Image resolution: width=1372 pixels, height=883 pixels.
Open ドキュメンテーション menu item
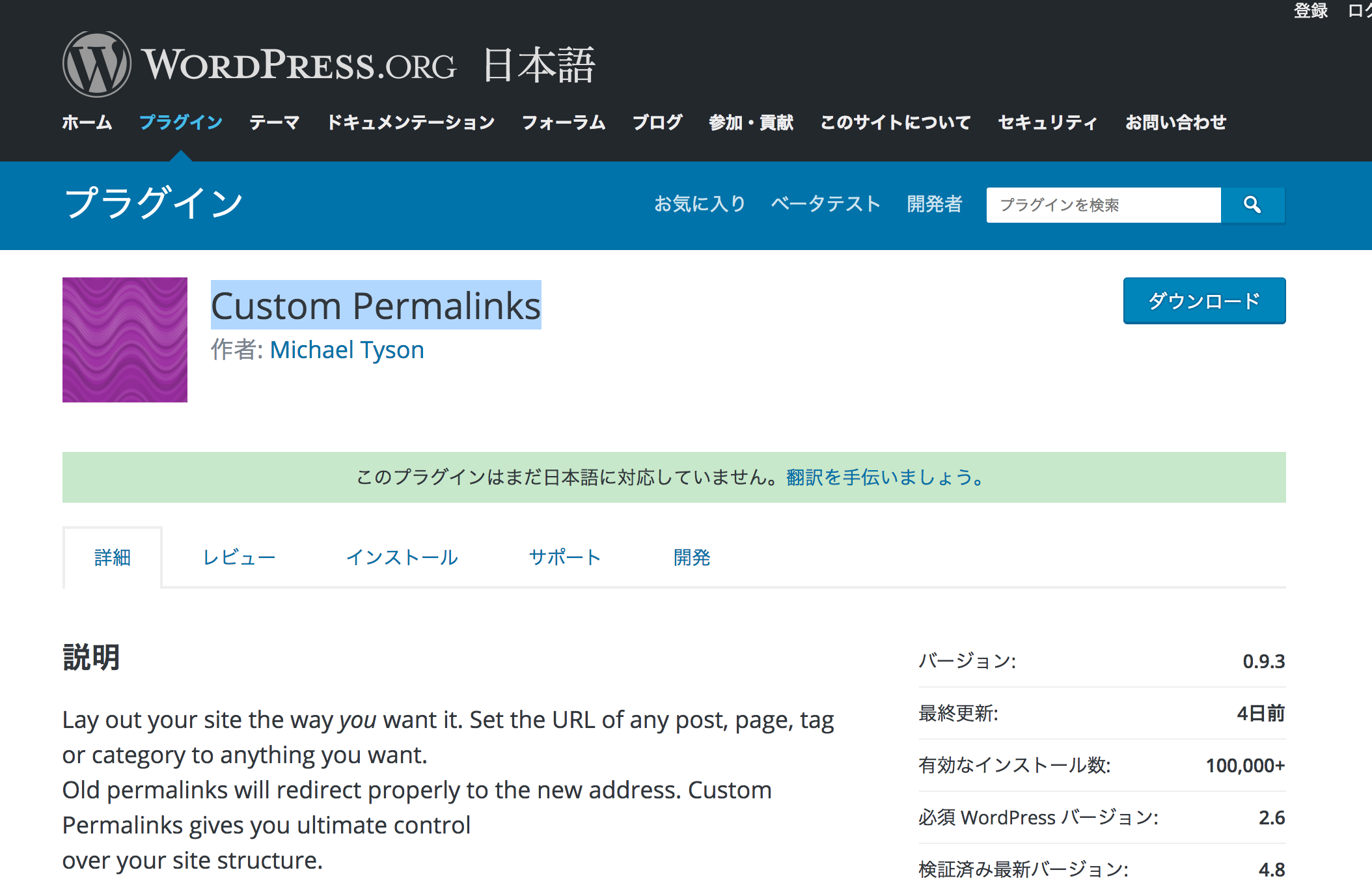411,122
